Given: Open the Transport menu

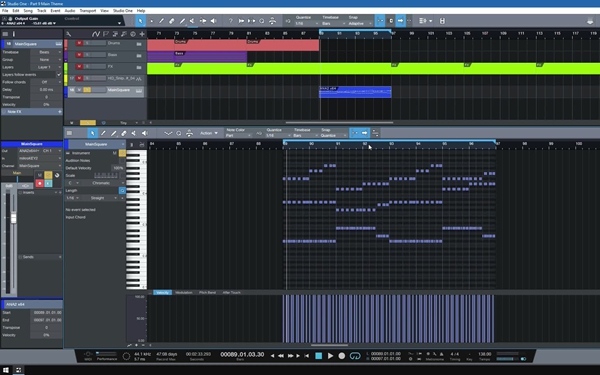Looking at the screenshot, I should pyautogui.click(x=88, y=11).
